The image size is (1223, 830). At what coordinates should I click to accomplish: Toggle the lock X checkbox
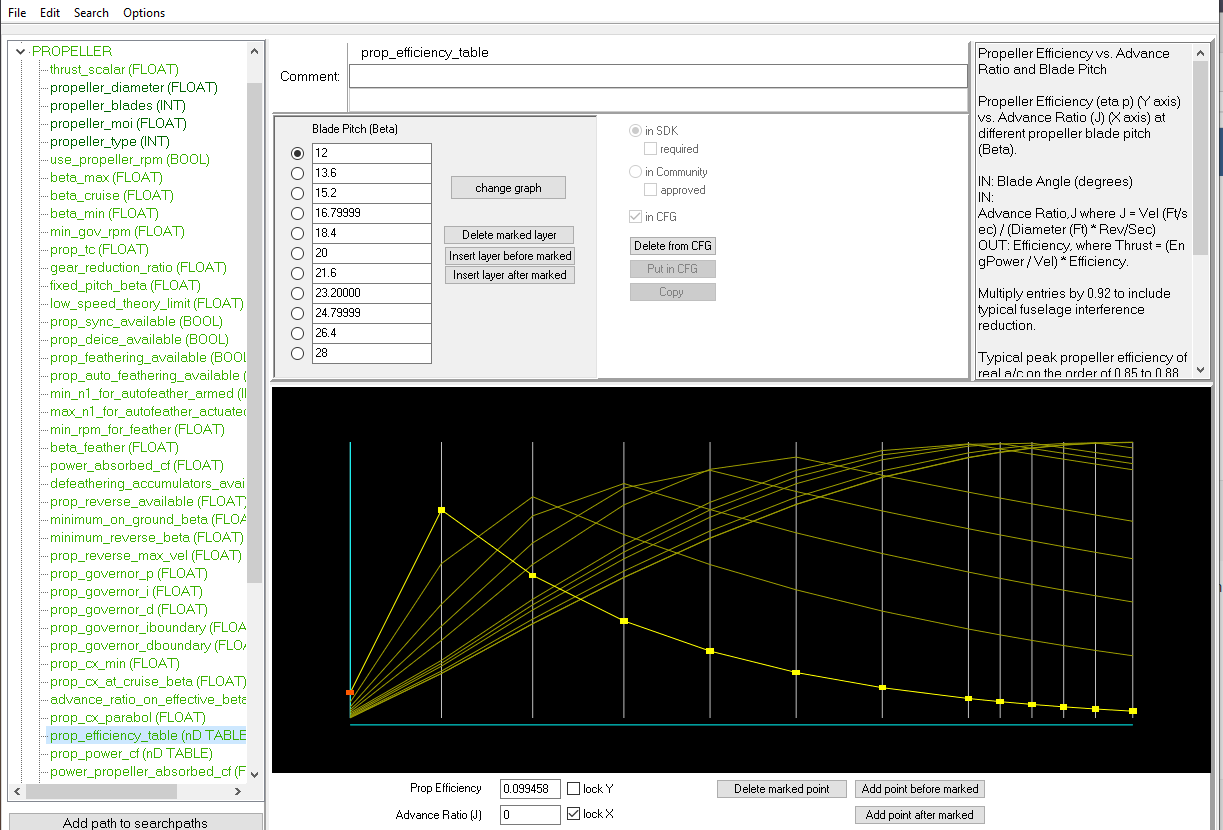574,814
